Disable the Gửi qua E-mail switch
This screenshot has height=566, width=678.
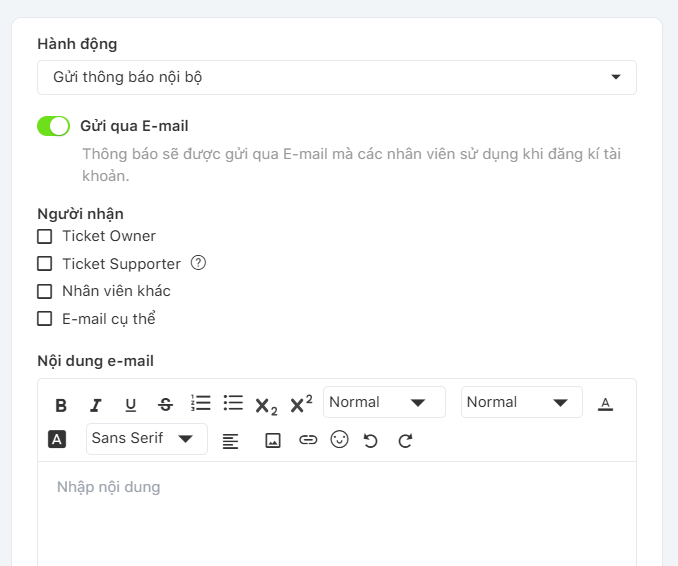click(x=53, y=126)
